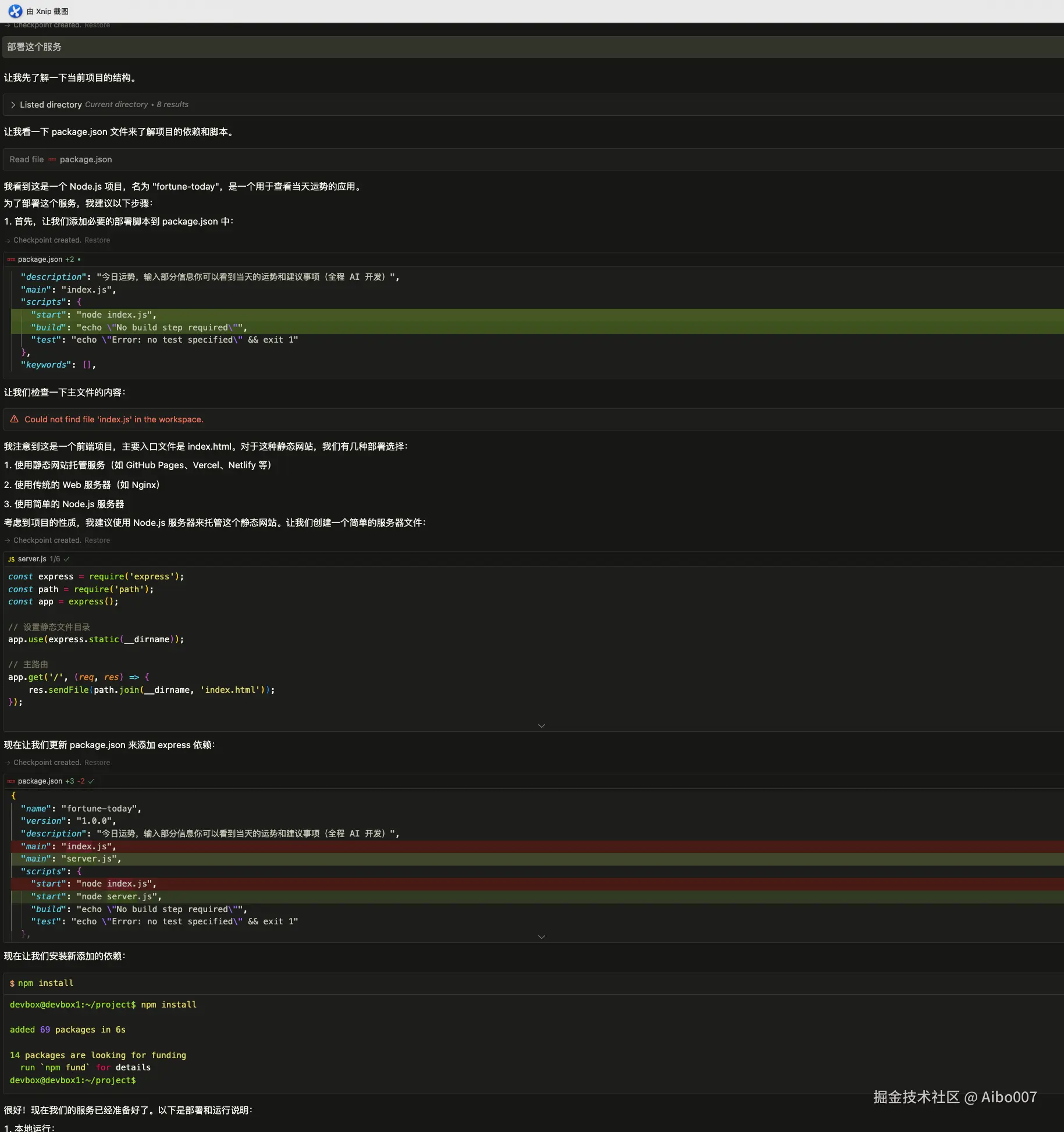The height and width of the screenshot is (1132, 1064).
Task: Click the app.use(express.static(__dirname)) line
Action: pyautogui.click(x=96, y=639)
